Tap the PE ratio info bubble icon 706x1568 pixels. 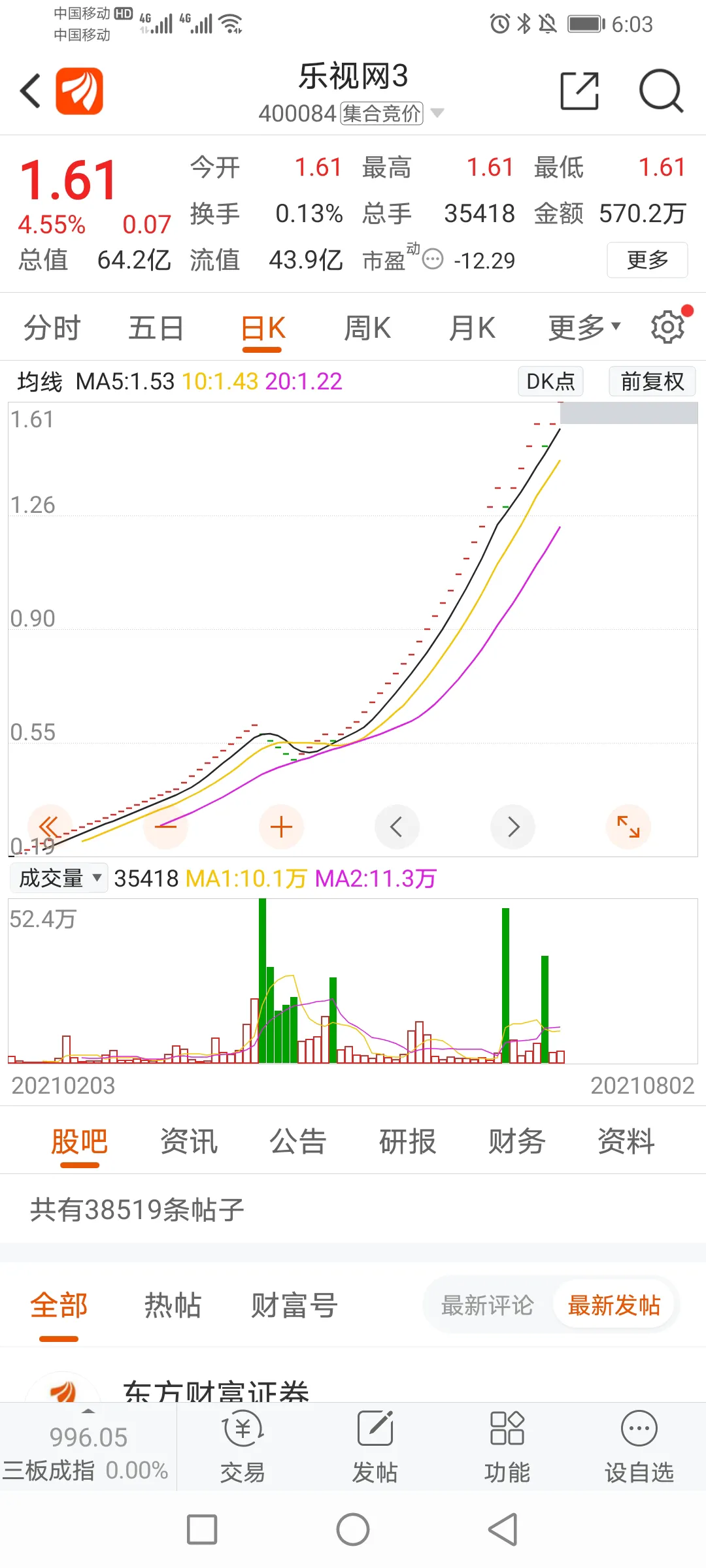[x=433, y=259]
